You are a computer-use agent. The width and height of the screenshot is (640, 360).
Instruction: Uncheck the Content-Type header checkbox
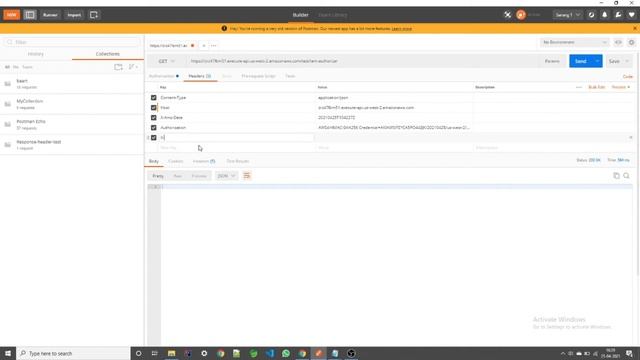153,98
